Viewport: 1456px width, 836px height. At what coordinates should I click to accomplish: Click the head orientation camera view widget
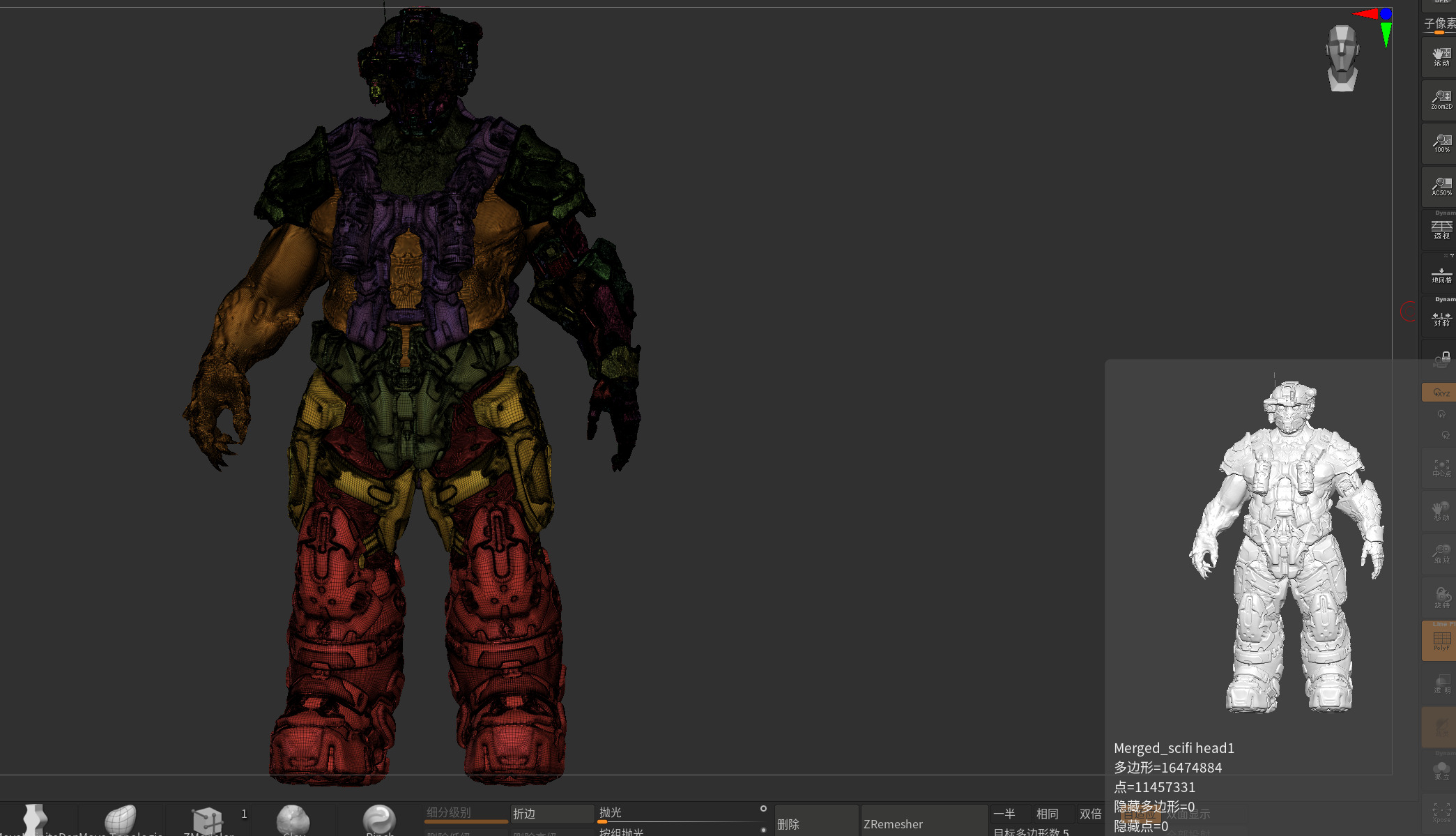point(1342,59)
